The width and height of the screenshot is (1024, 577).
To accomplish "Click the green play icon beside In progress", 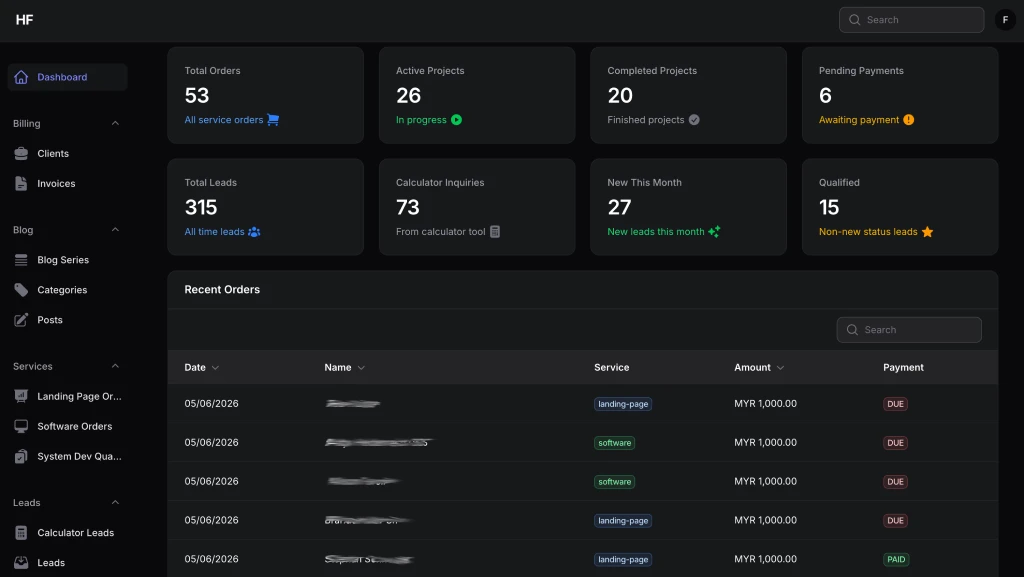I will 456,119.
